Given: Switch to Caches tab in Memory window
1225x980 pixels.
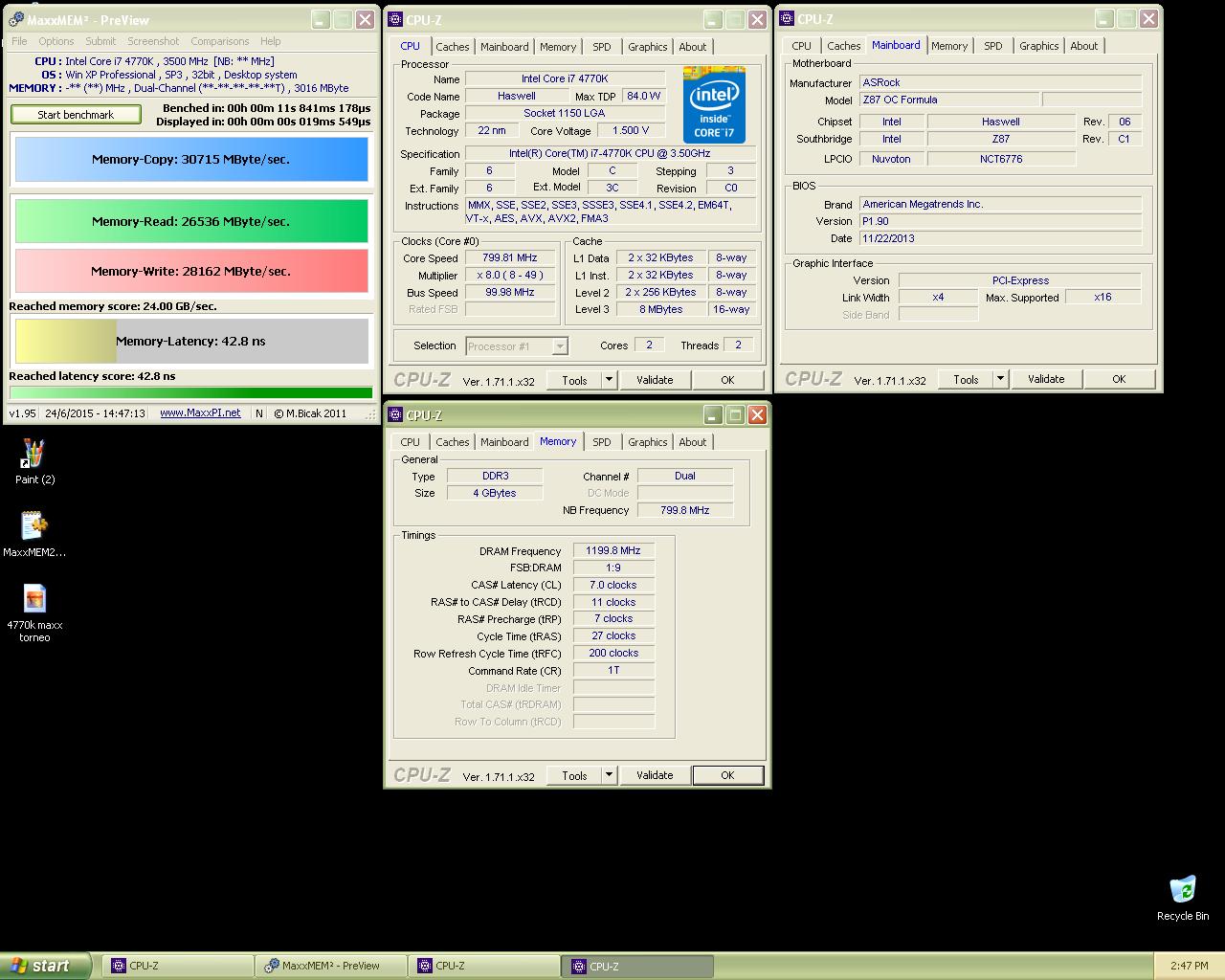Looking at the screenshot, I should tap(453, 442).
